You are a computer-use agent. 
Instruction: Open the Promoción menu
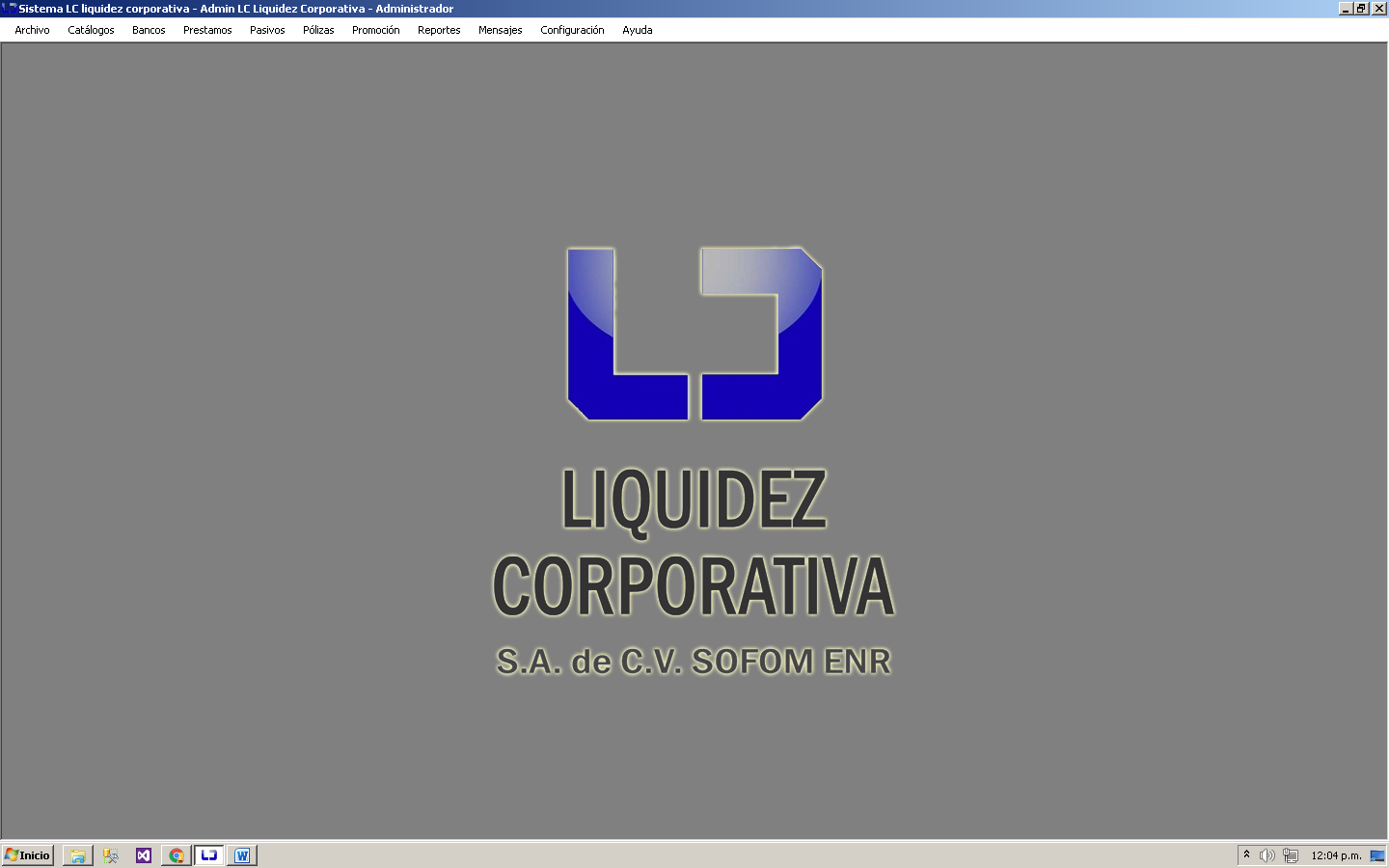pos(375,30)
